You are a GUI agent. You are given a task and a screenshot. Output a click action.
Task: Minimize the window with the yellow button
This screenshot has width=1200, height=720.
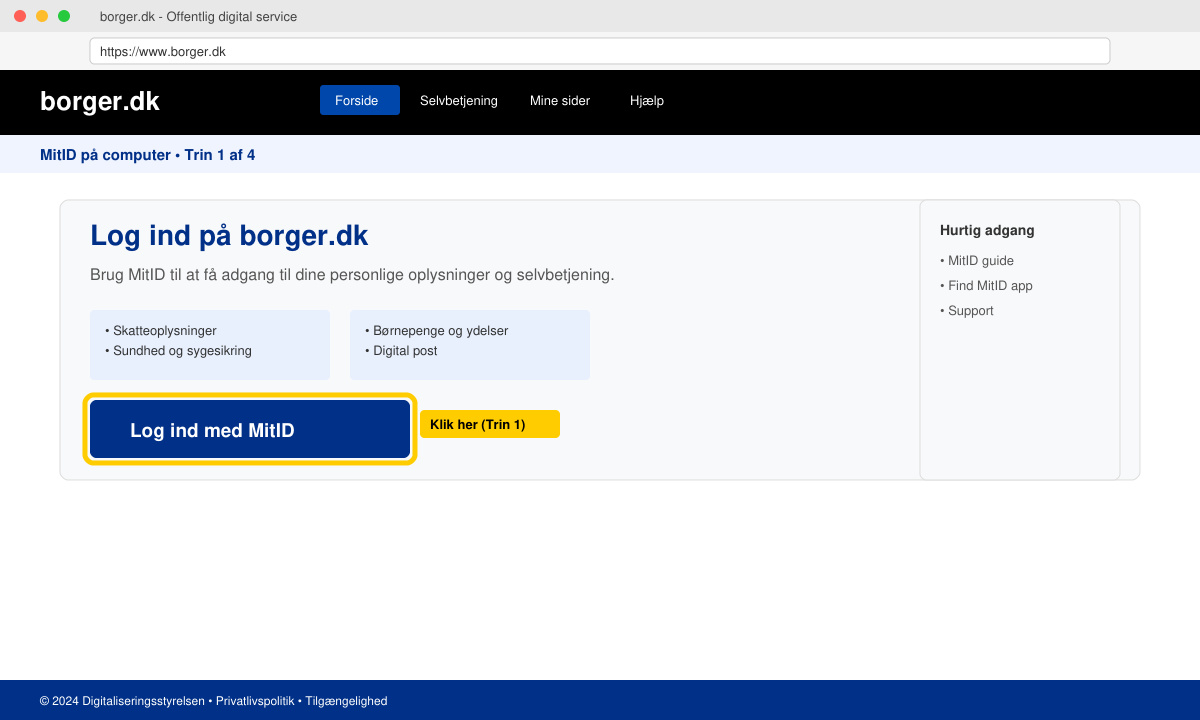(x=42, y=16)
